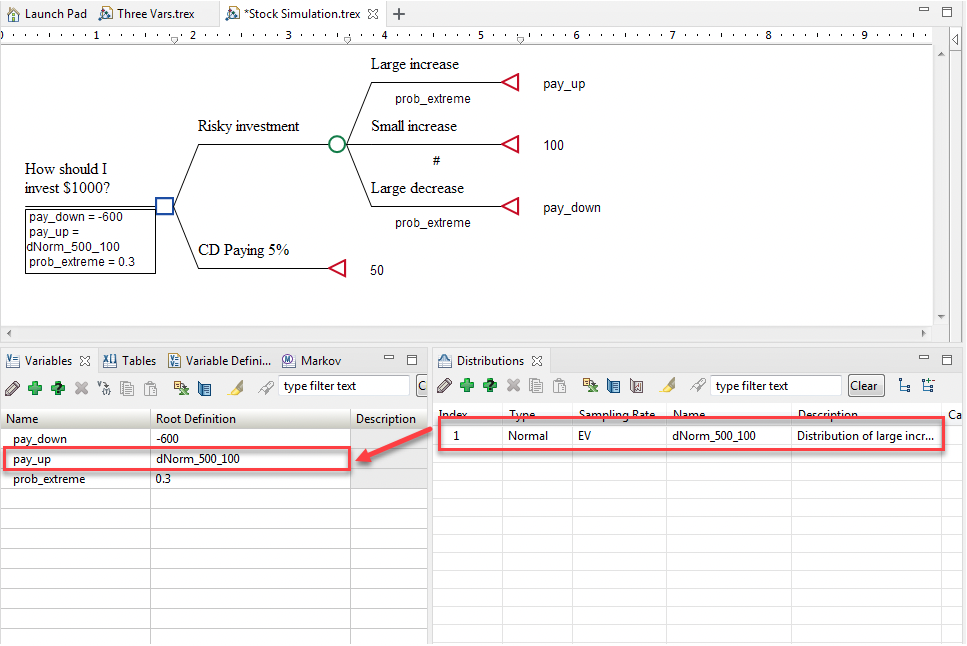Click the tree hierarchy icon next to Clear

[x=904, y=386]
